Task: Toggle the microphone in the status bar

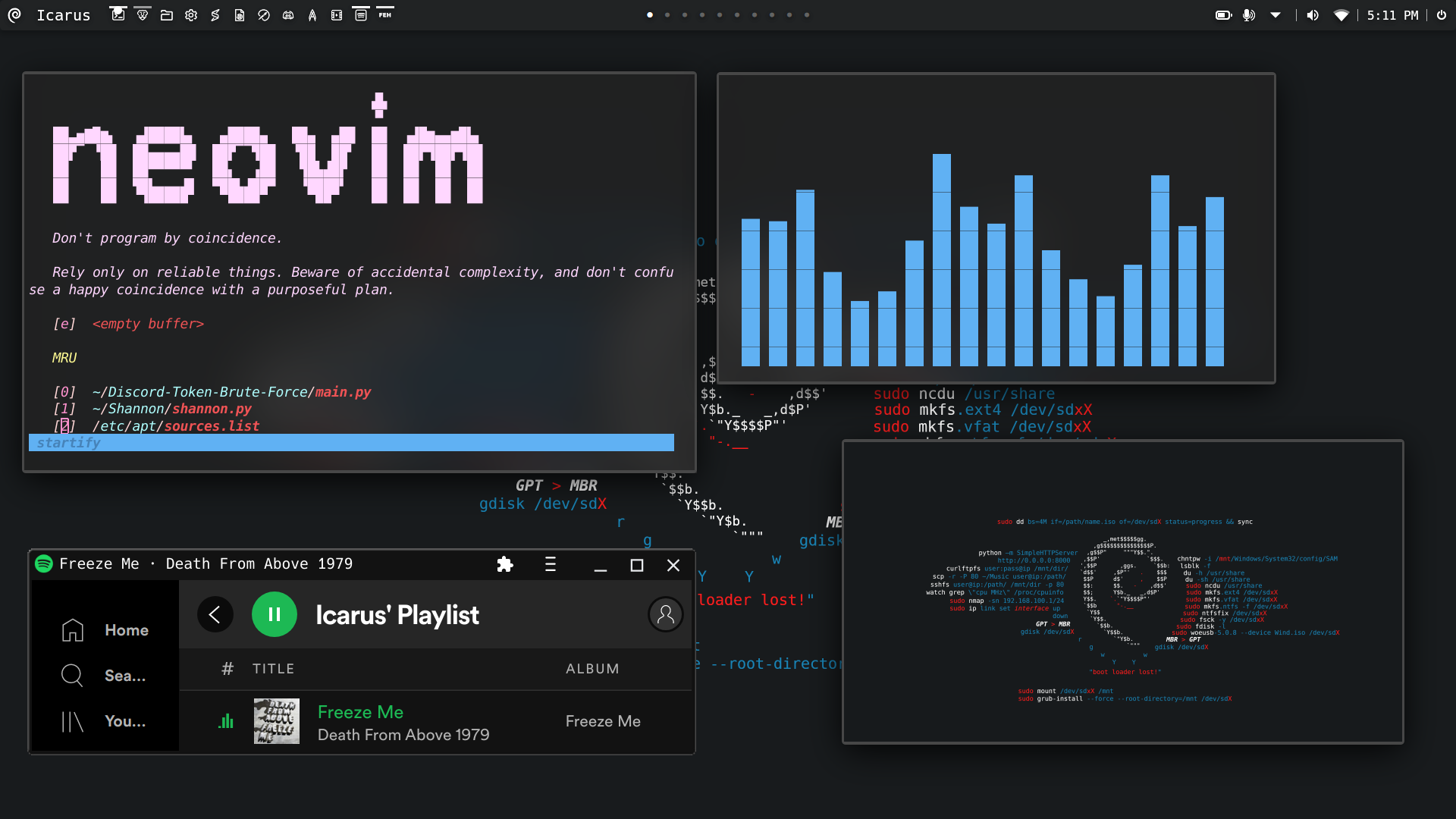Action: coord(1250,14)
